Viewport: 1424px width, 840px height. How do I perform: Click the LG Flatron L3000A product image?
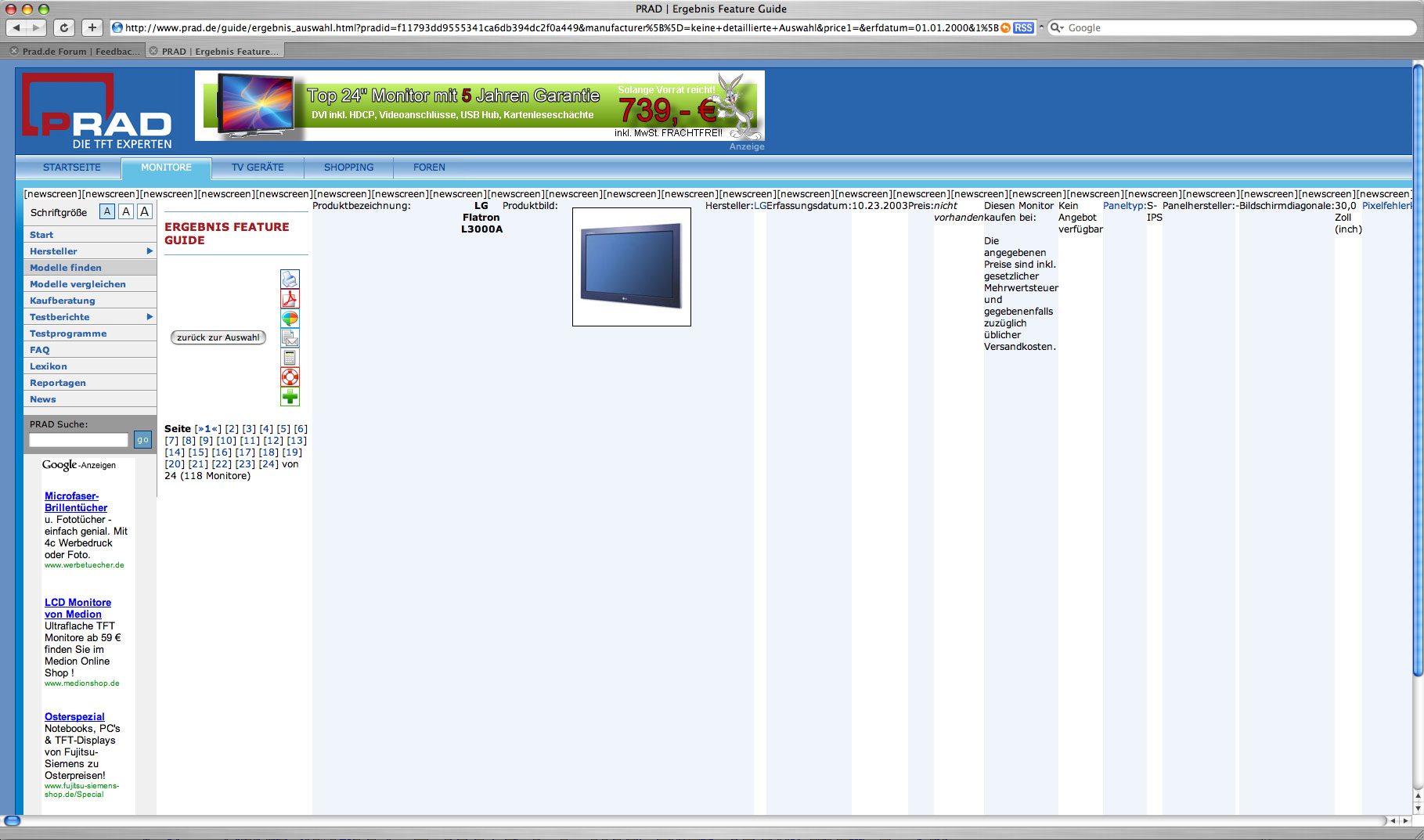pos(631,266)
